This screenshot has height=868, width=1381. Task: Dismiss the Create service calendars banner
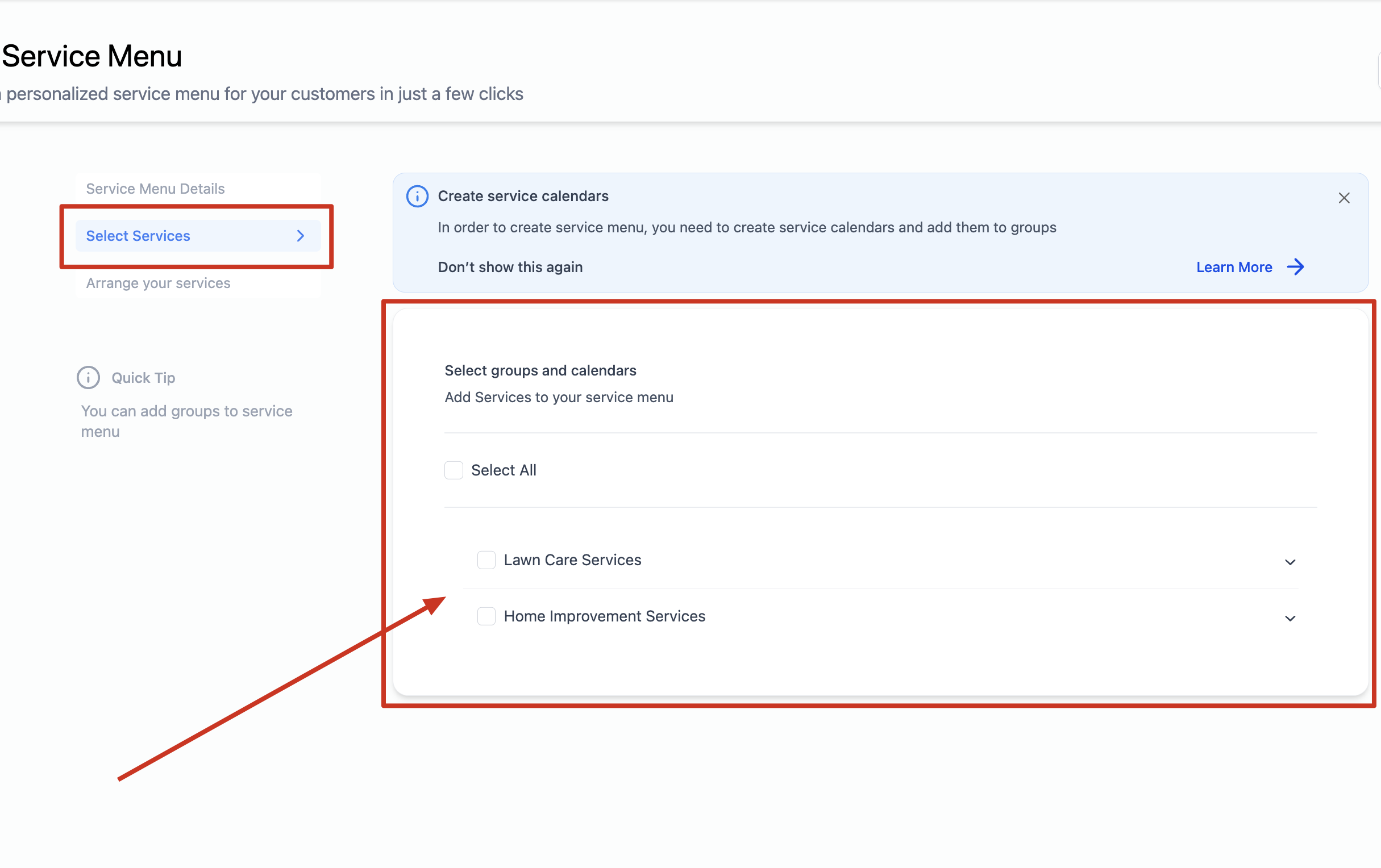point(1343,198)
